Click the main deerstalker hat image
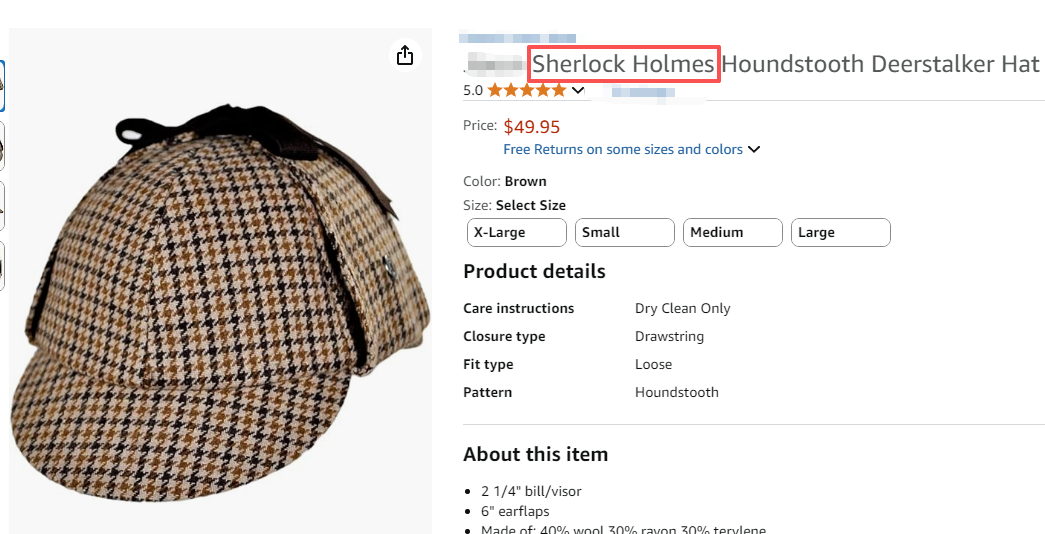 click(220, 300)
